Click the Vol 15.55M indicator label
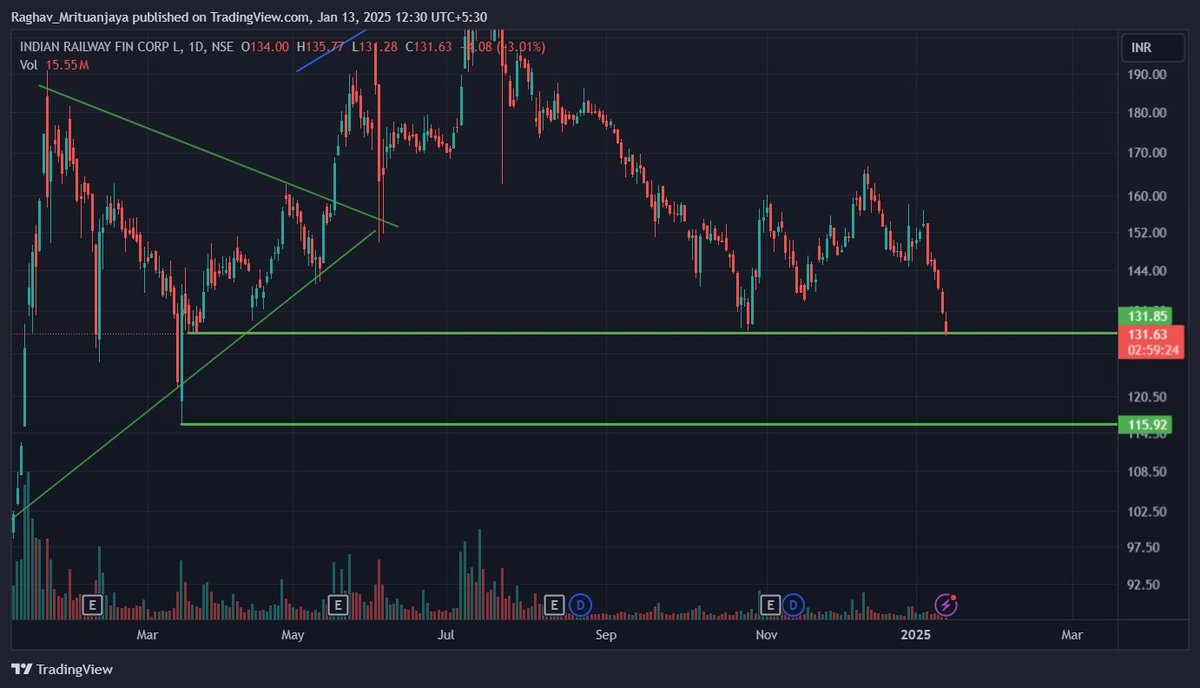The height and width of the screenshot is (688, 1200). [x=54, y=65]
